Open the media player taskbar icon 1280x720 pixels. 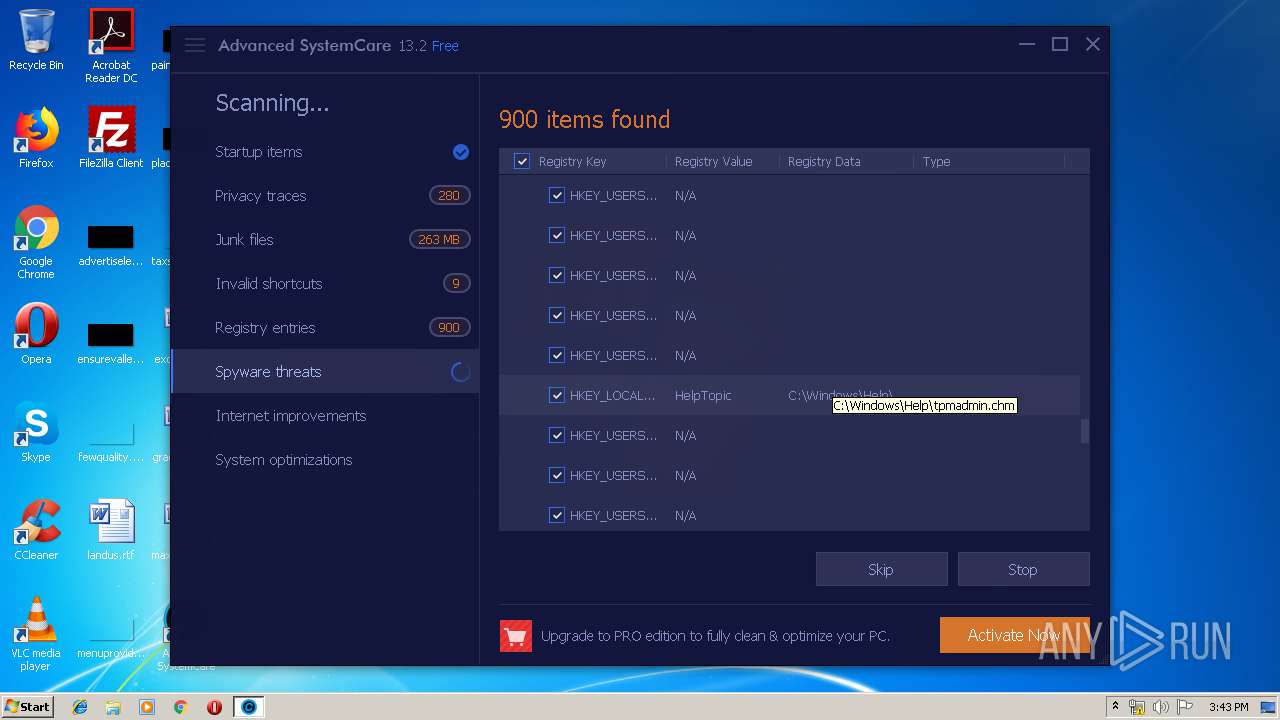click(147, 707)
